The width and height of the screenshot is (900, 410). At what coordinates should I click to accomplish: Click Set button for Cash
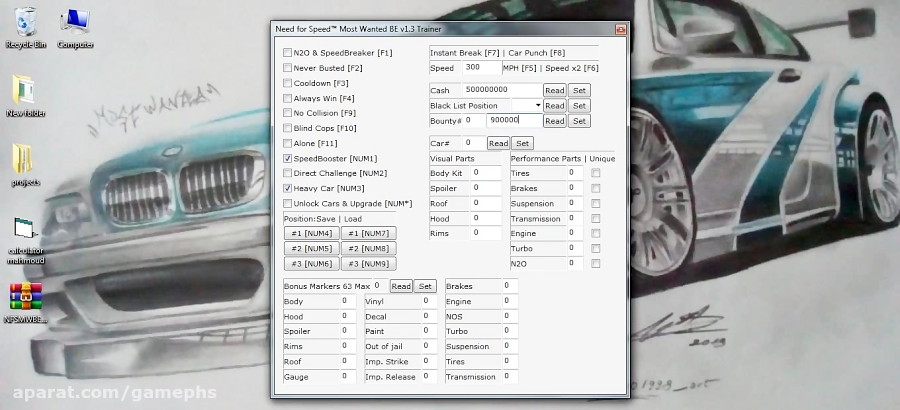coord(579,90)
